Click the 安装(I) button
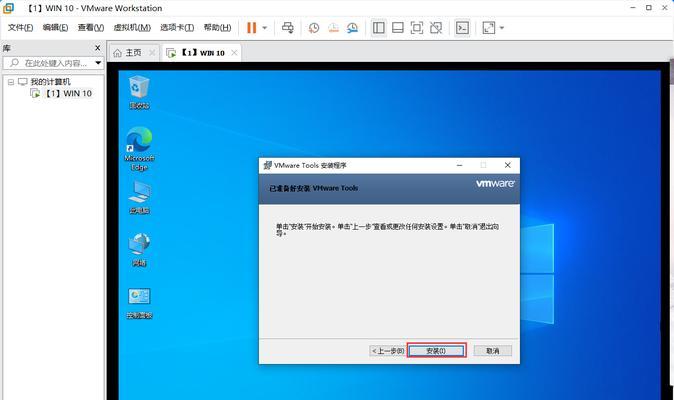This screenshot has width=674, height=400. (436, 351)
